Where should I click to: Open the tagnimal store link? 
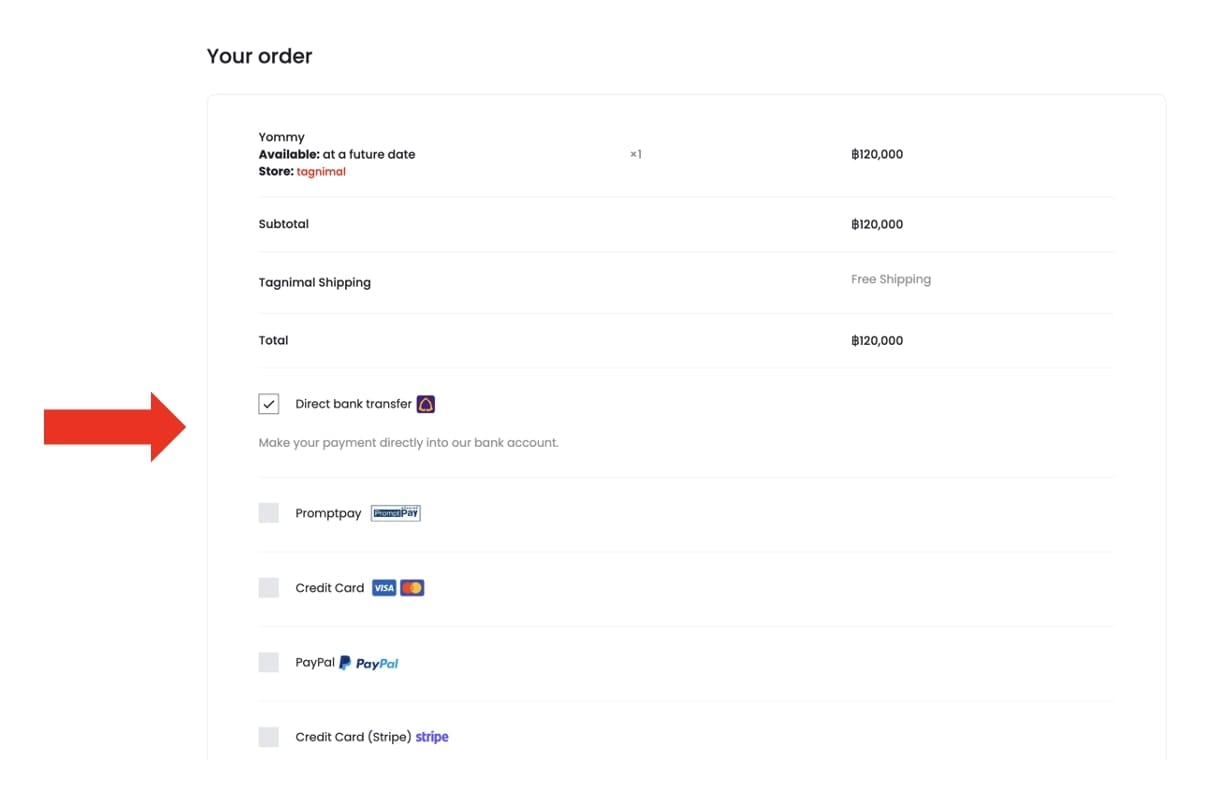[x=321, y=172]
